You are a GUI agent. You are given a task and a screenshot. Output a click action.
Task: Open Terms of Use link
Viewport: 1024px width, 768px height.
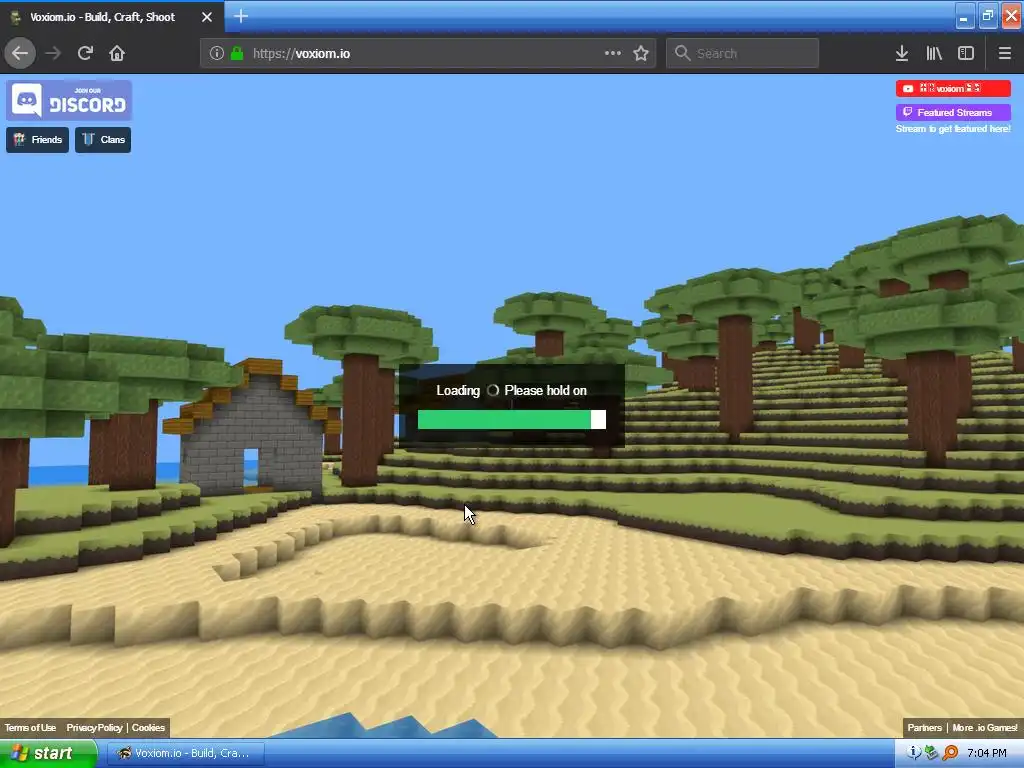(30, 728)
